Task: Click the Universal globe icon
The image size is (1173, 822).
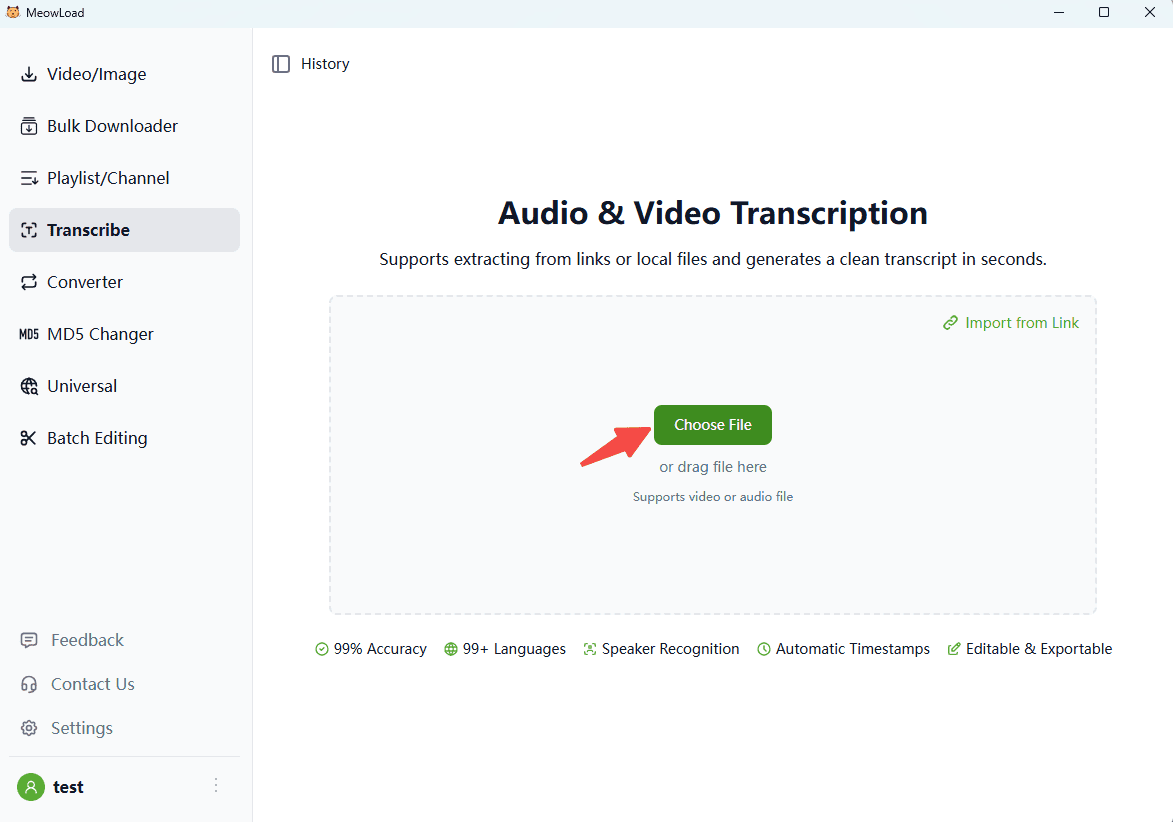Action: tap(29, 386)
